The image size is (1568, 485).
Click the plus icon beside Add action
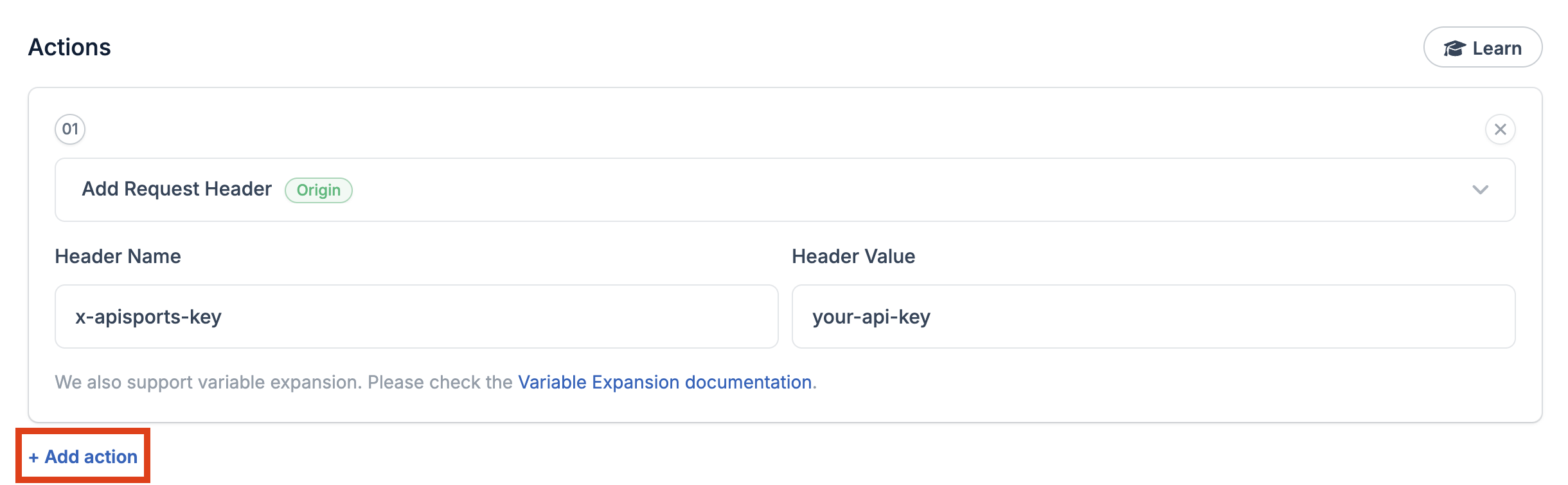point(34,457)
